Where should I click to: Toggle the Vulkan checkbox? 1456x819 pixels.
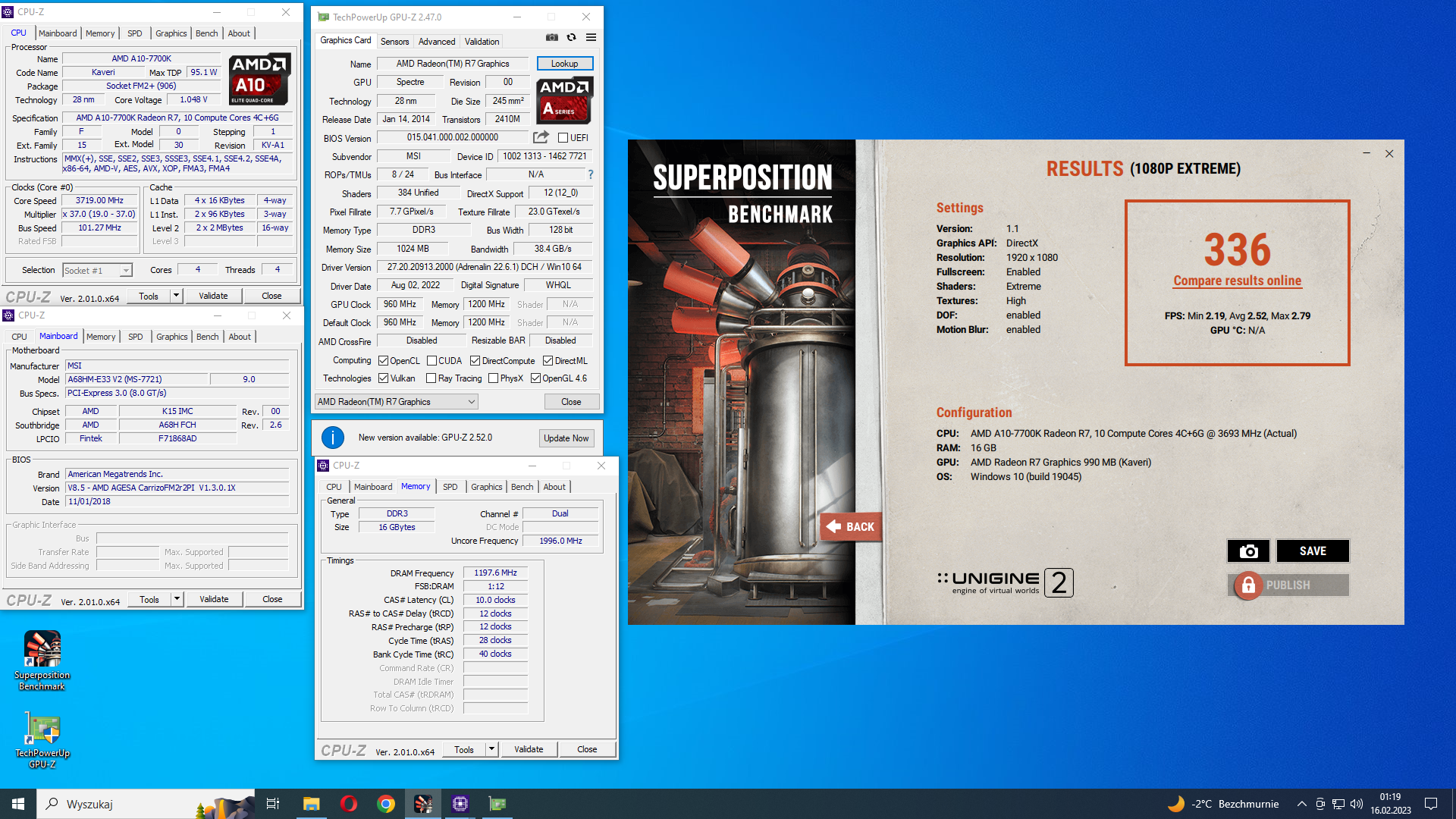click(x=383, y=378)
